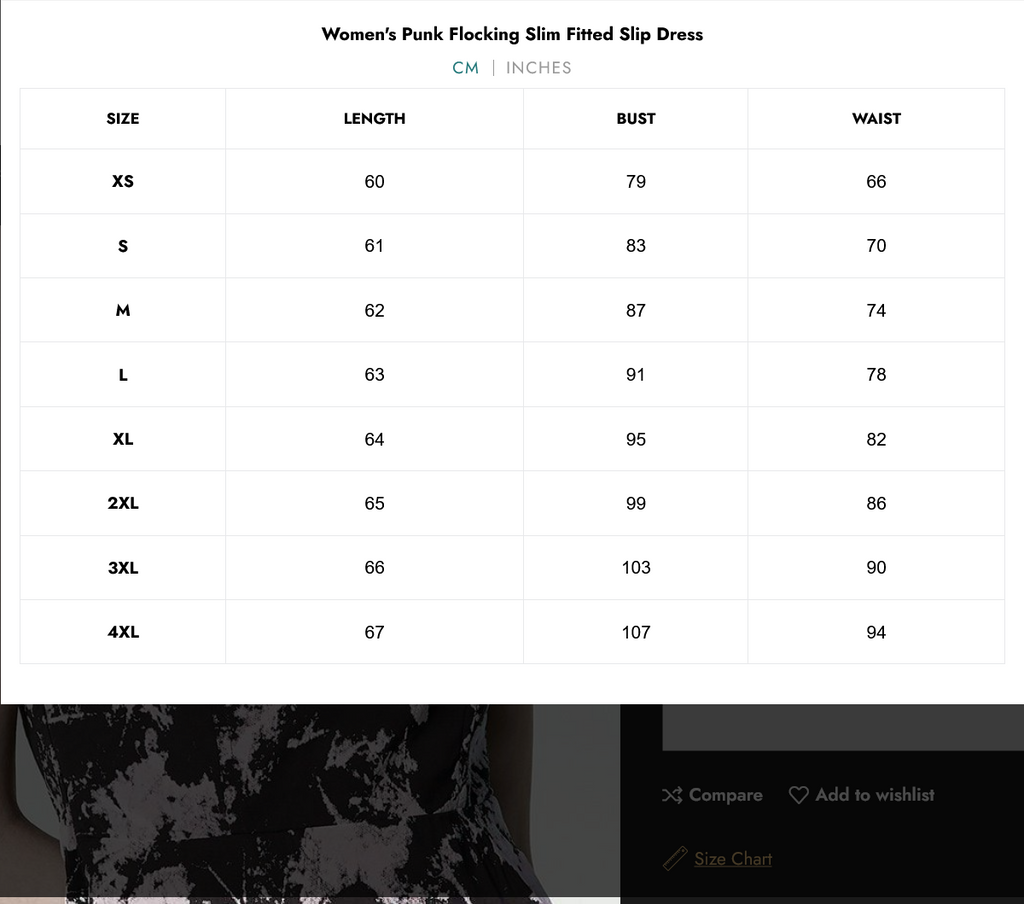Switch size units to CM
1024x904 pixels.
pos(466,68)
